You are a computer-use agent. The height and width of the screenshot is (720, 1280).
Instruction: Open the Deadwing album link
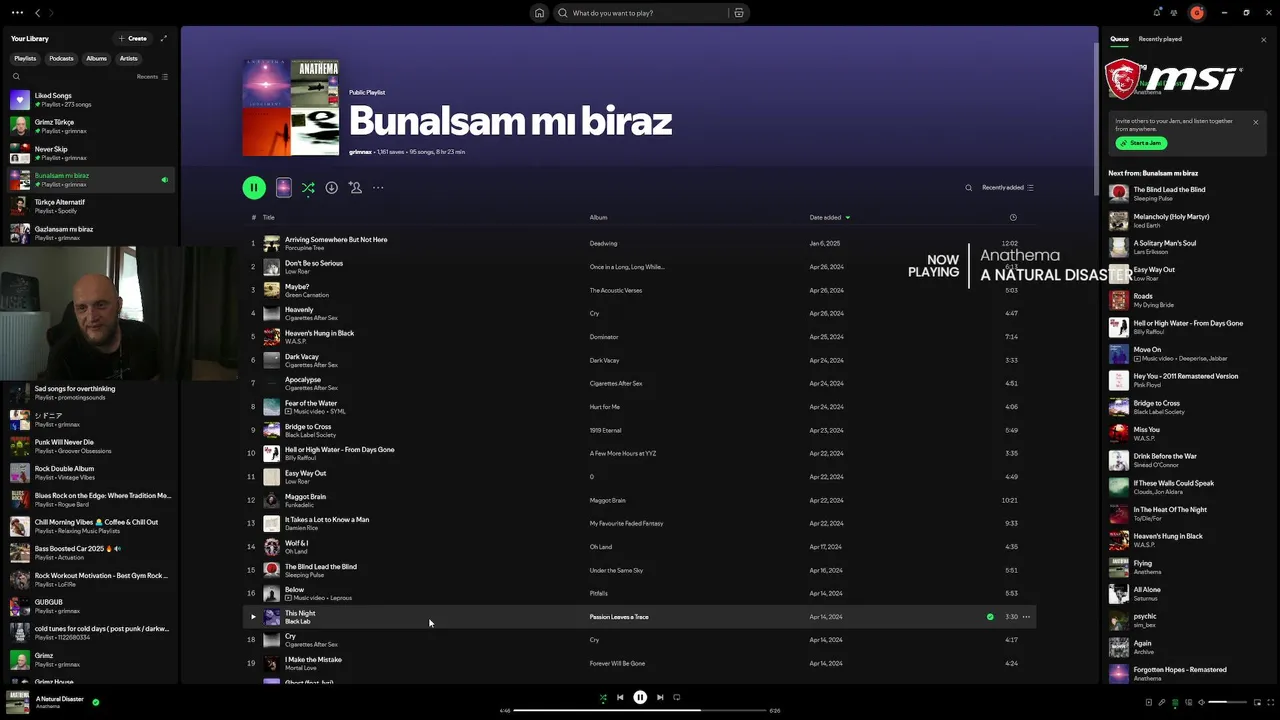click(x=603, y=243)
